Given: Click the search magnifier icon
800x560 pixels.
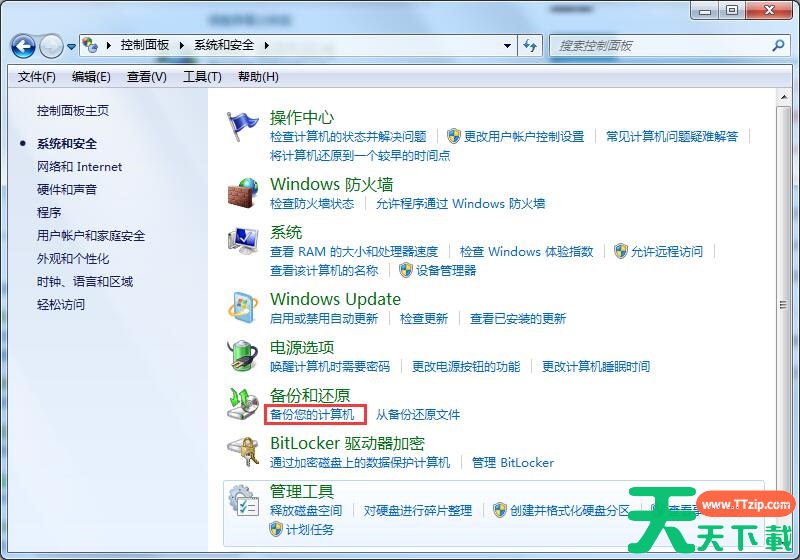Looking at the screenshot, I should (x=778, y=45).
